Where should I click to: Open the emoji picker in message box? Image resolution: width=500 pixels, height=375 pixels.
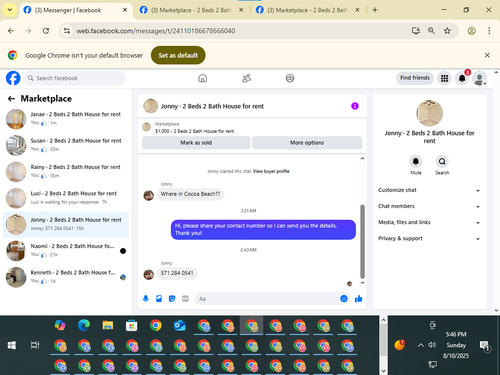click(x=344, y=299)
